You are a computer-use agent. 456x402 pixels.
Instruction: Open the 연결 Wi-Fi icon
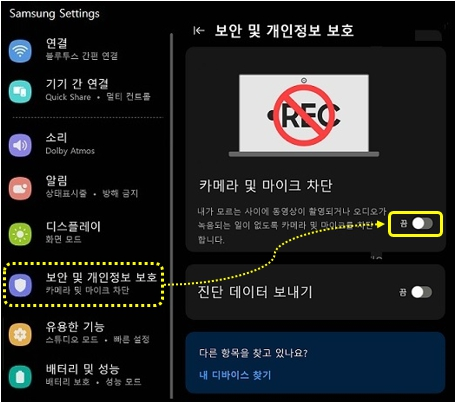click(x=20, y=51)
